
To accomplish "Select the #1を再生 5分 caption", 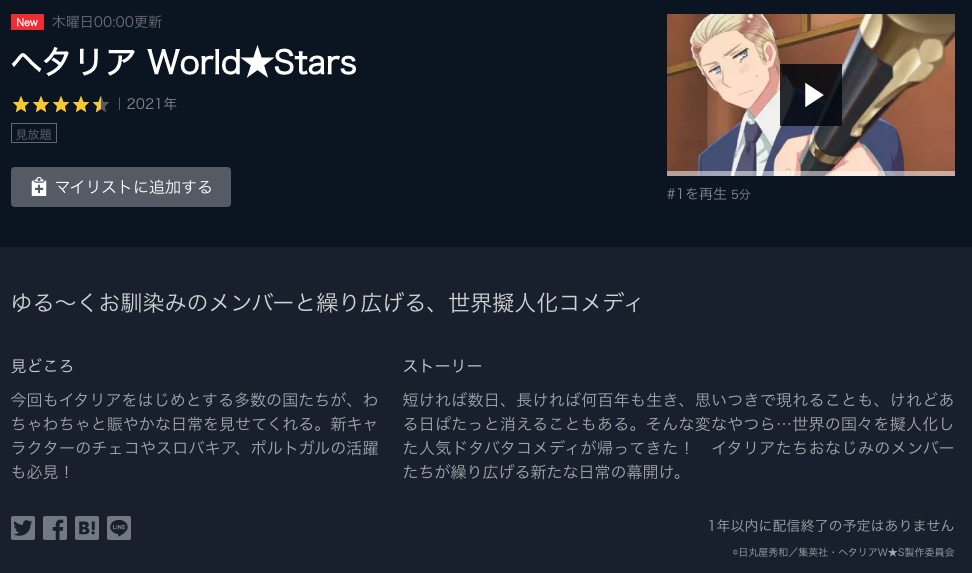I will 709,194.
